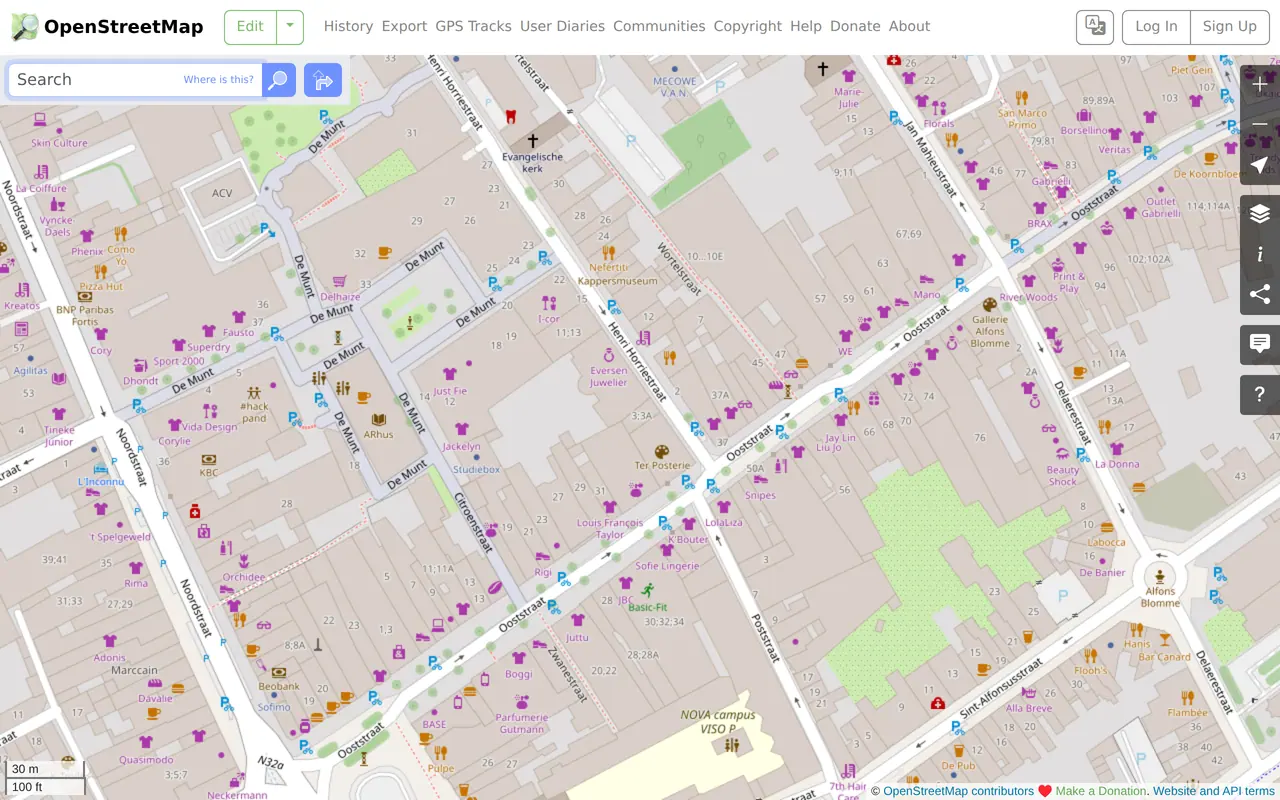The width and height of the screenshot is (1280, 800).
Task: Open the History menu item
Action: coord(348,27)
